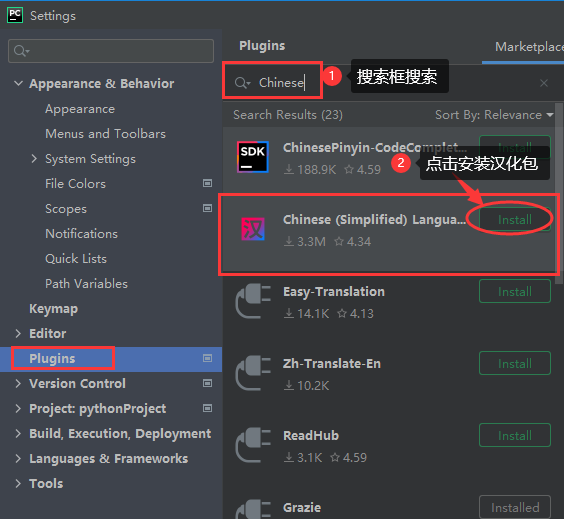Viewport: 564px width, 519px height.
Task: Click the plugin list vertical scrollbar
Action: 559,193
